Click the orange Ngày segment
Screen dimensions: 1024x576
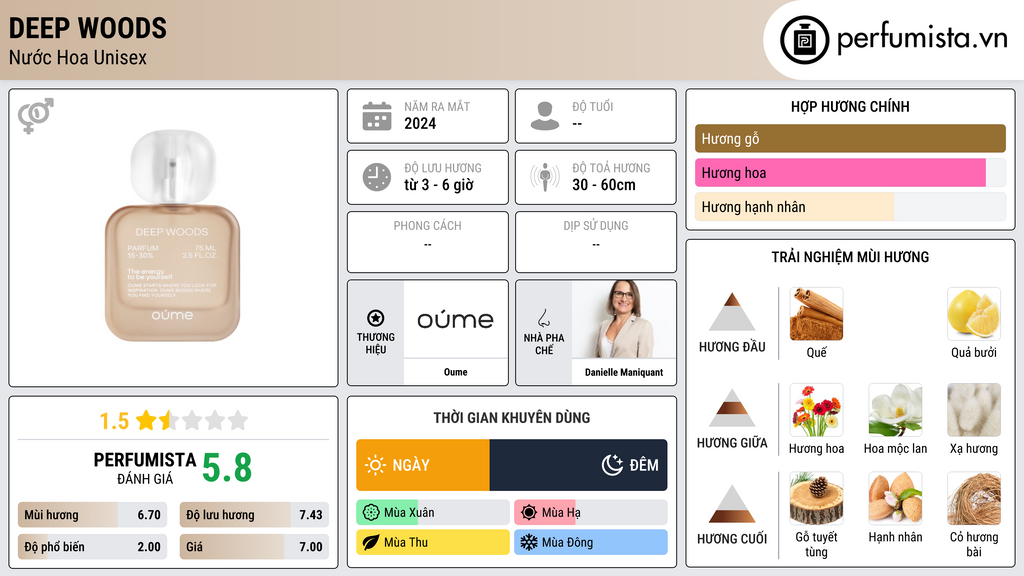(x=423, y=465)
